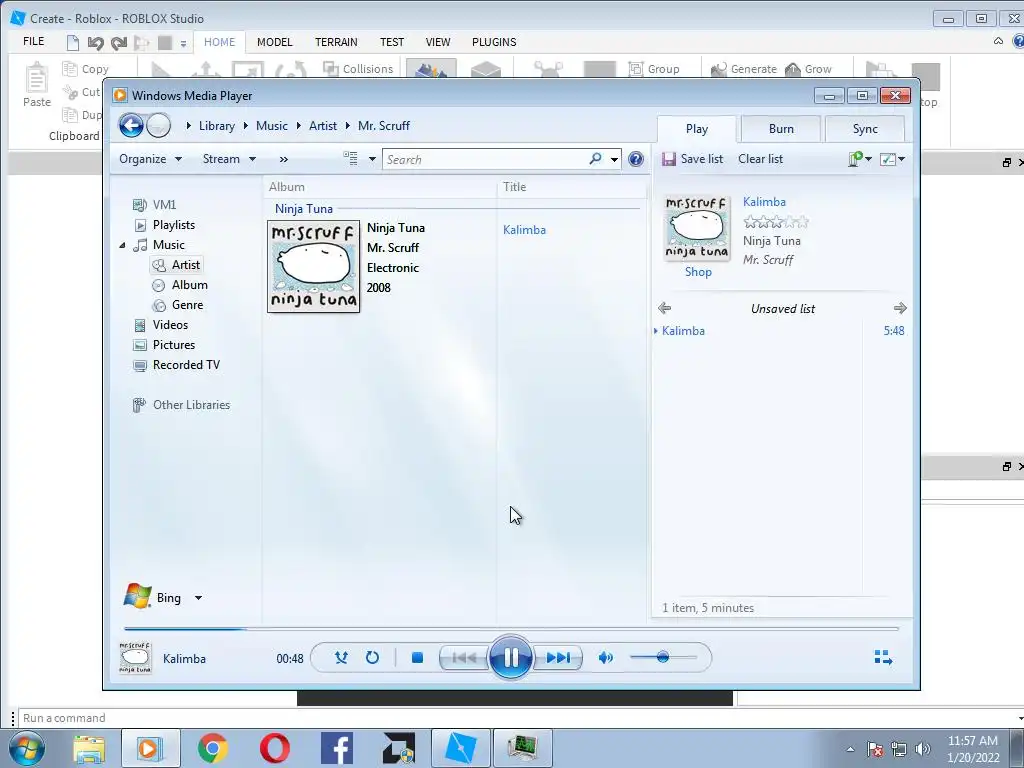Screen dimensions: 1024x768
Task: Click the Ninja Tuna album cover
Action: [x=313, y=266]
